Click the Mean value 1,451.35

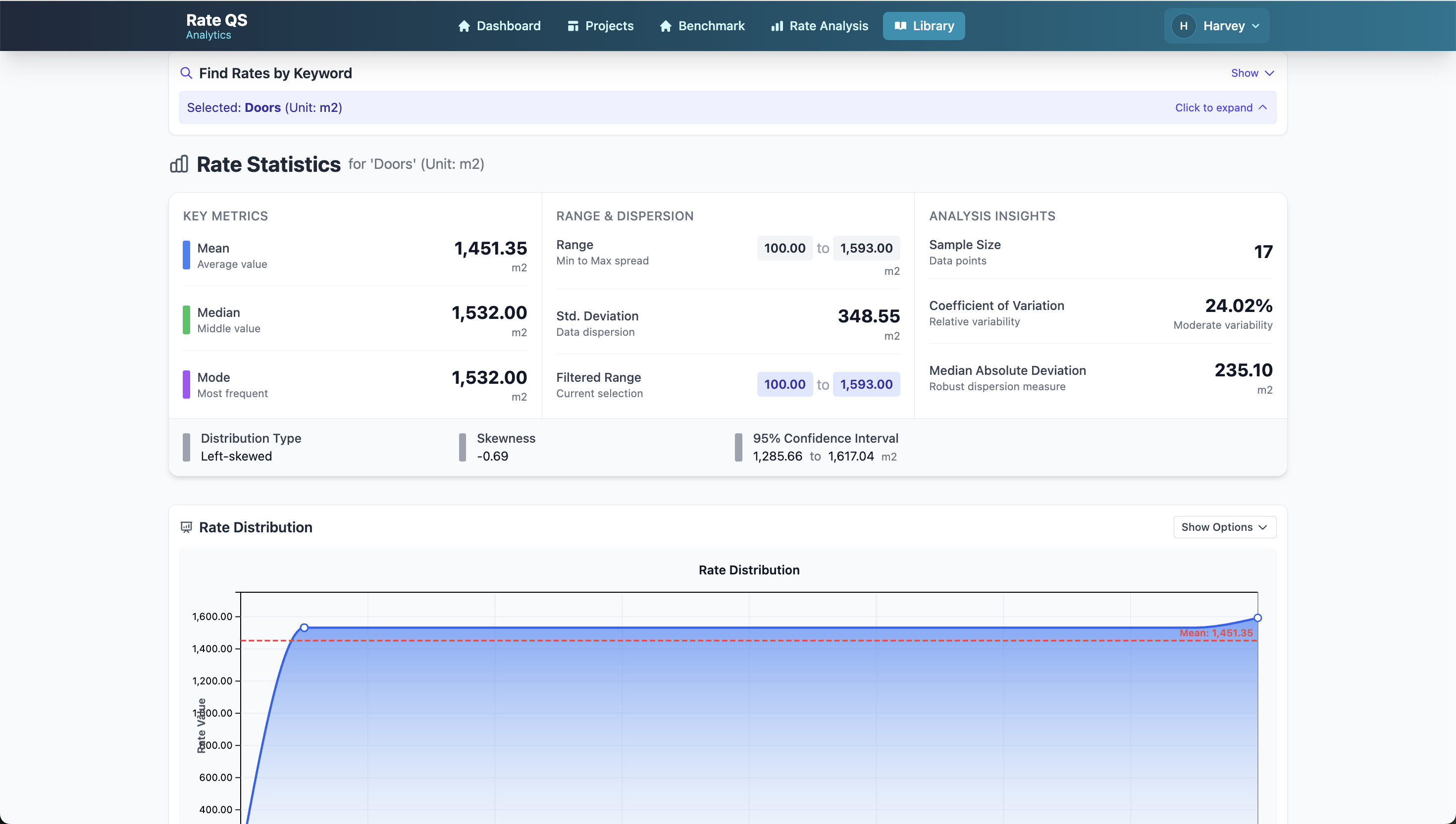pyautogui.click(x=490, y=248)
